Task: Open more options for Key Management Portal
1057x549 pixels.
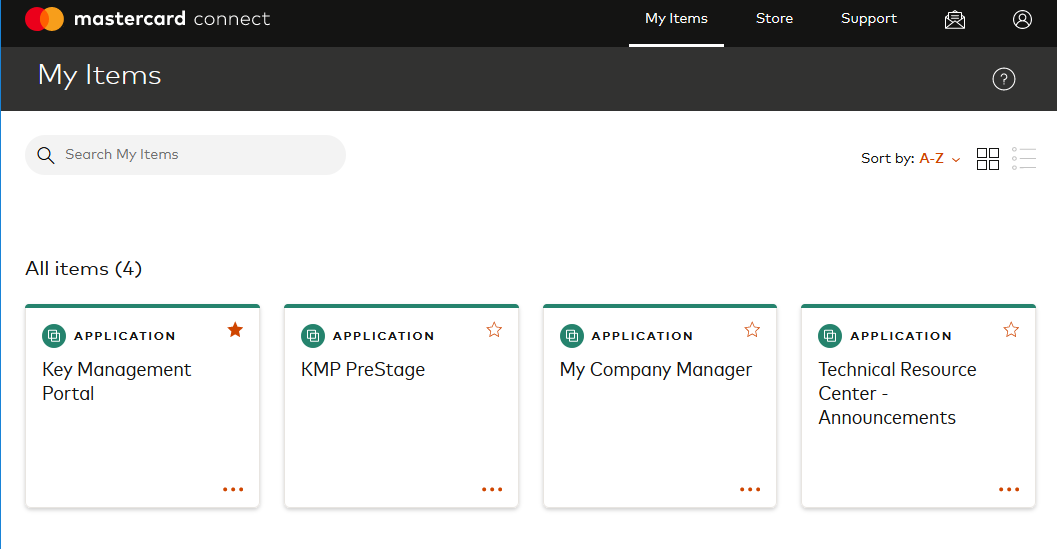Action: [x=233, y=490]
